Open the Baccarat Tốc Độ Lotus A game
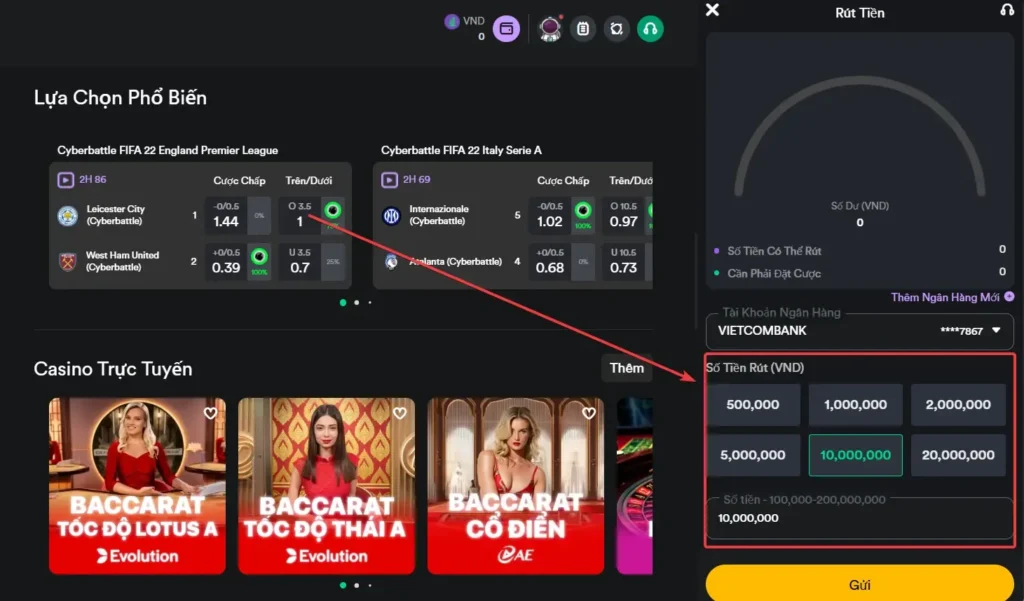Image resolution: width=1024 pixels, height=601 pixels. 137,486
